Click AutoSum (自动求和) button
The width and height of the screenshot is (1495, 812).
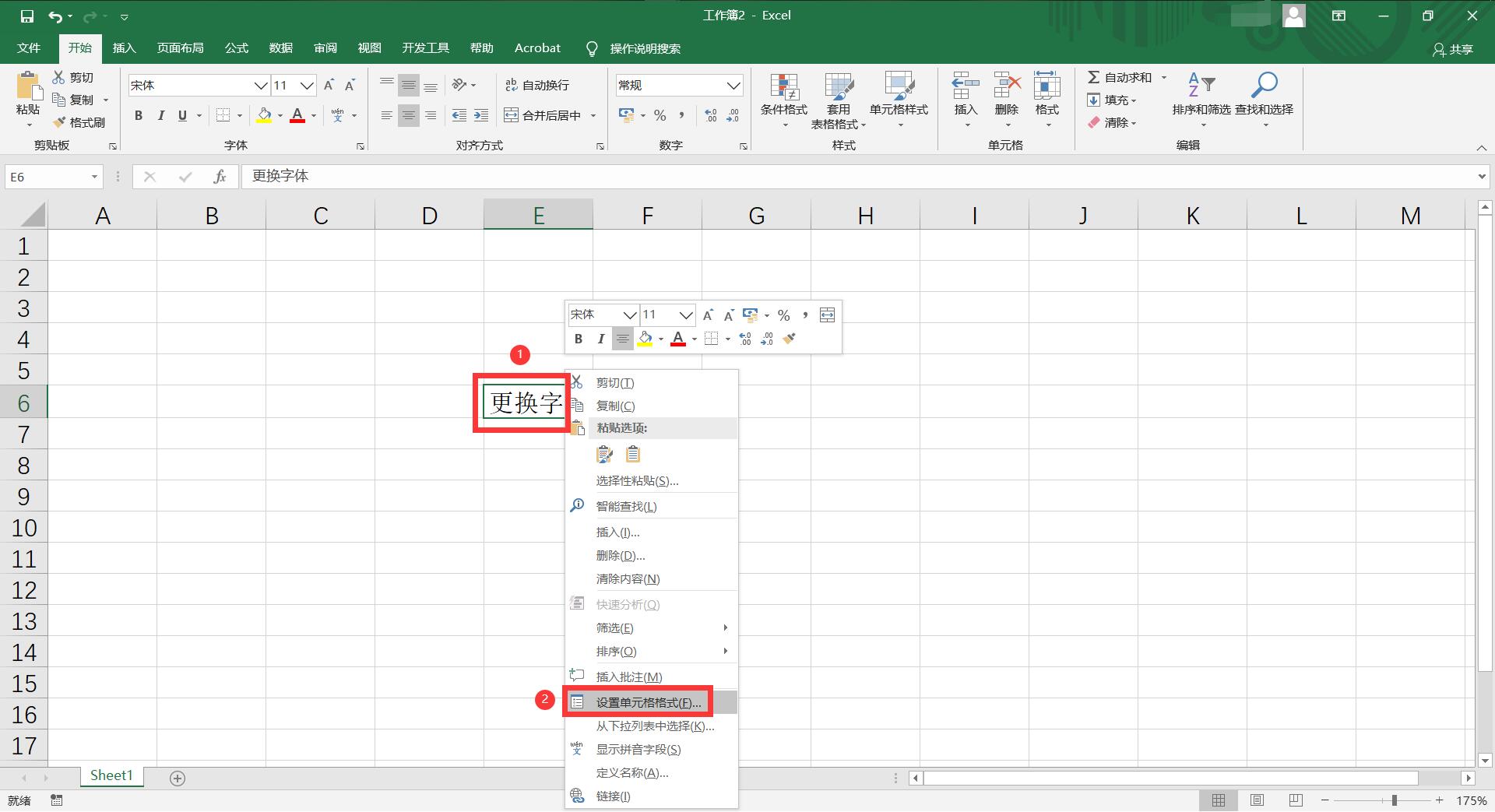(x=1120, y=77)
